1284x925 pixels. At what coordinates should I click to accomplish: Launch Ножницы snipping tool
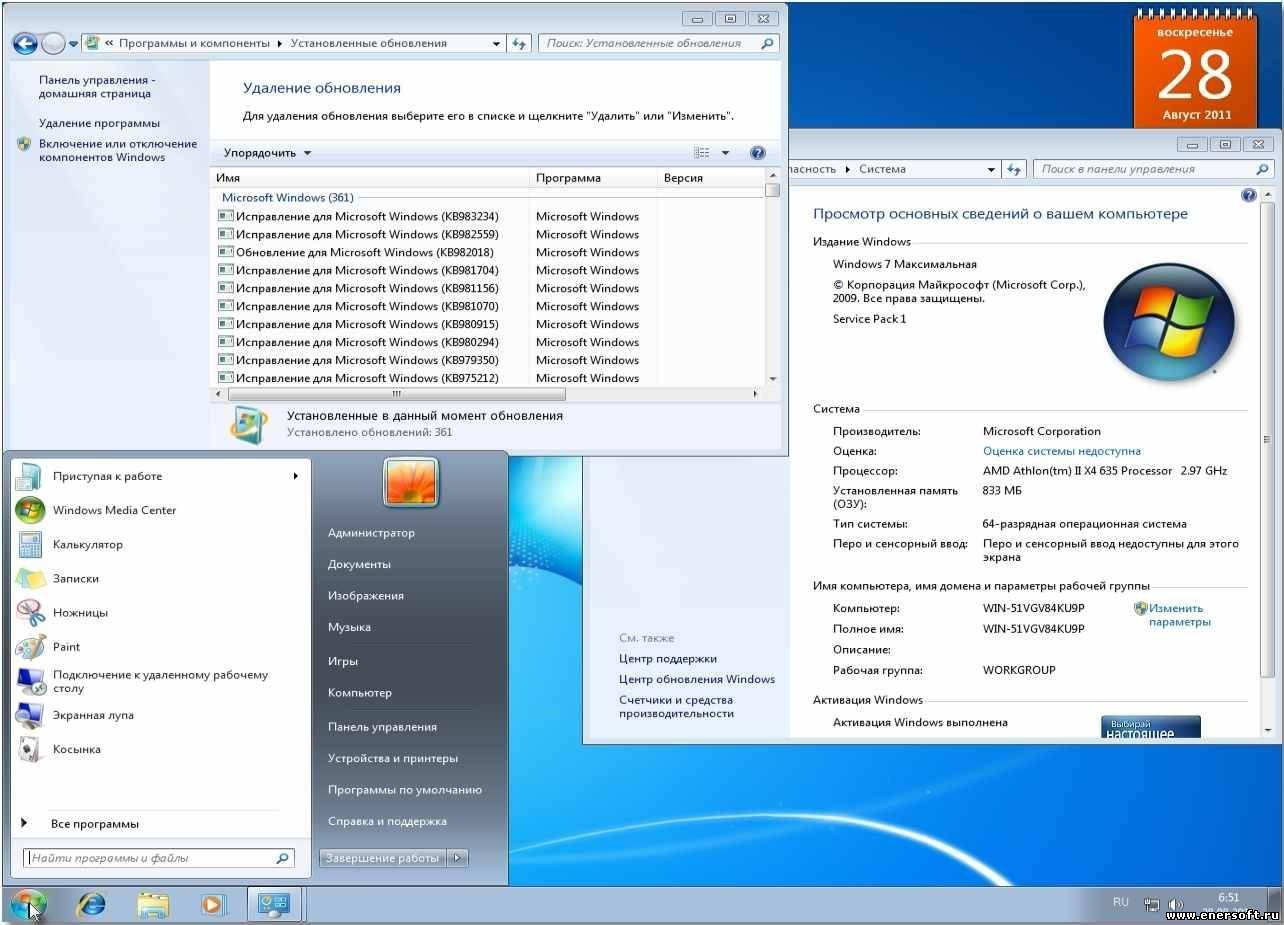click(x=80, y=612)
